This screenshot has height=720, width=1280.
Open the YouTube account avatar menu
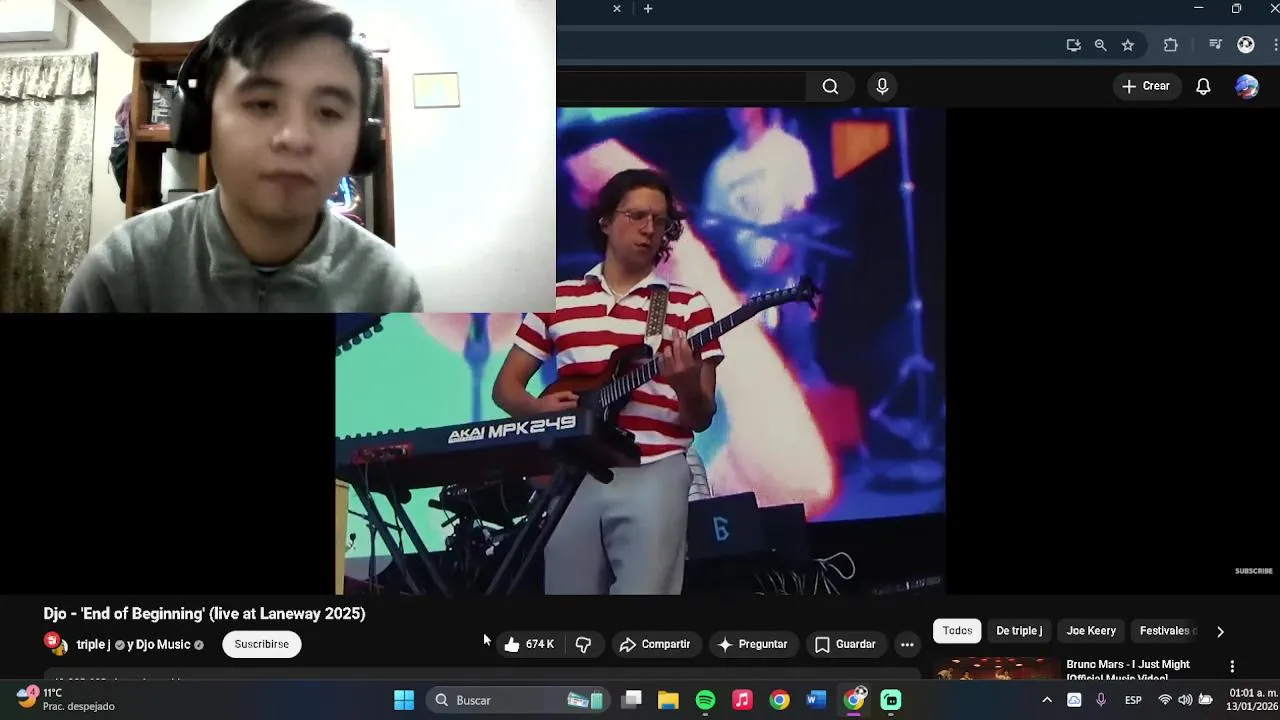point(1246,86)
